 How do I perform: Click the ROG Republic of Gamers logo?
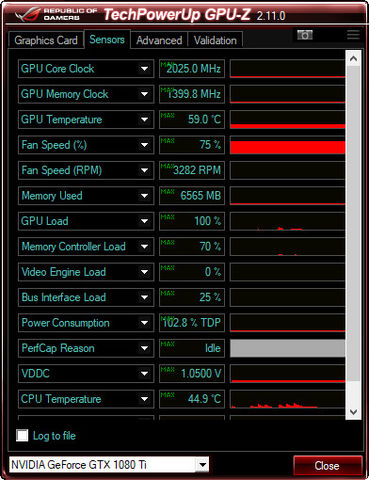point(56,14)
